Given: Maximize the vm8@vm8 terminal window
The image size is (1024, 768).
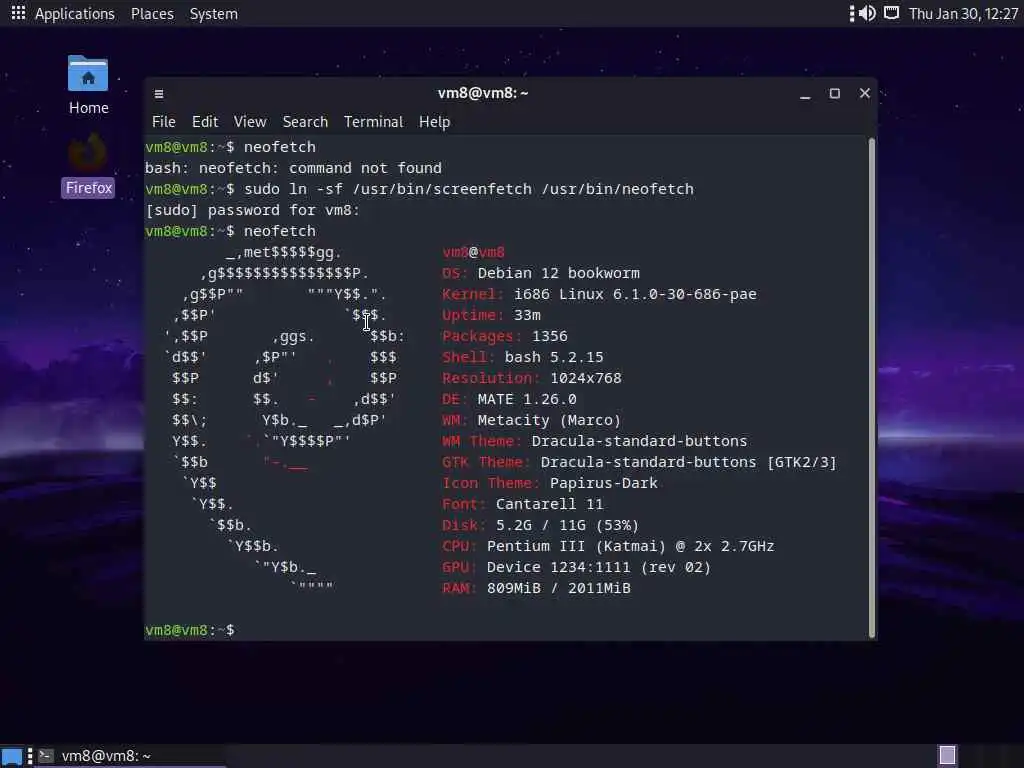Looking at the screenshot, I should coord(835,93).
